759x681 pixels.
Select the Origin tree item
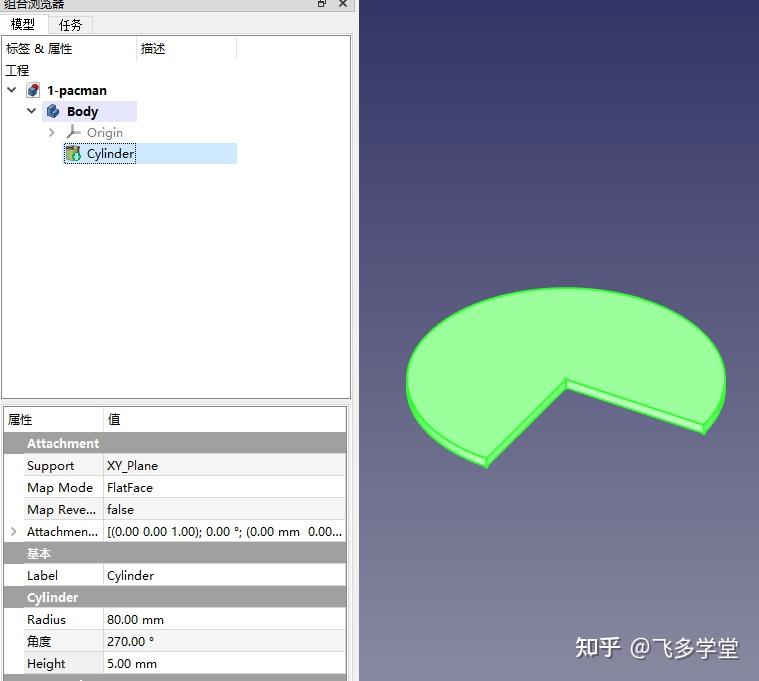pos(105,133)
